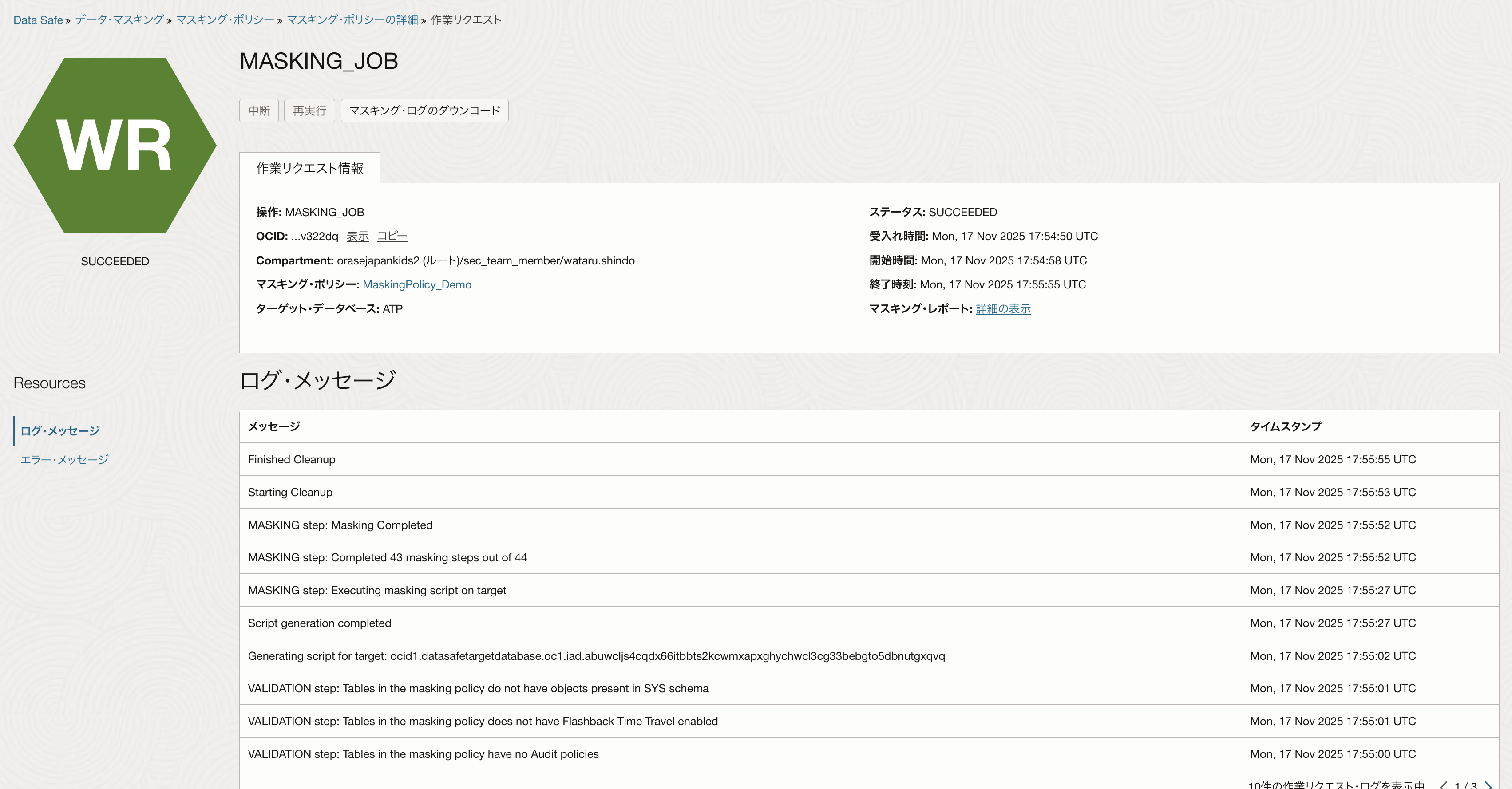Select ログ・メッセージ in Resources menu
Viewport: 1512px width, 789px height.
[60, 431]
